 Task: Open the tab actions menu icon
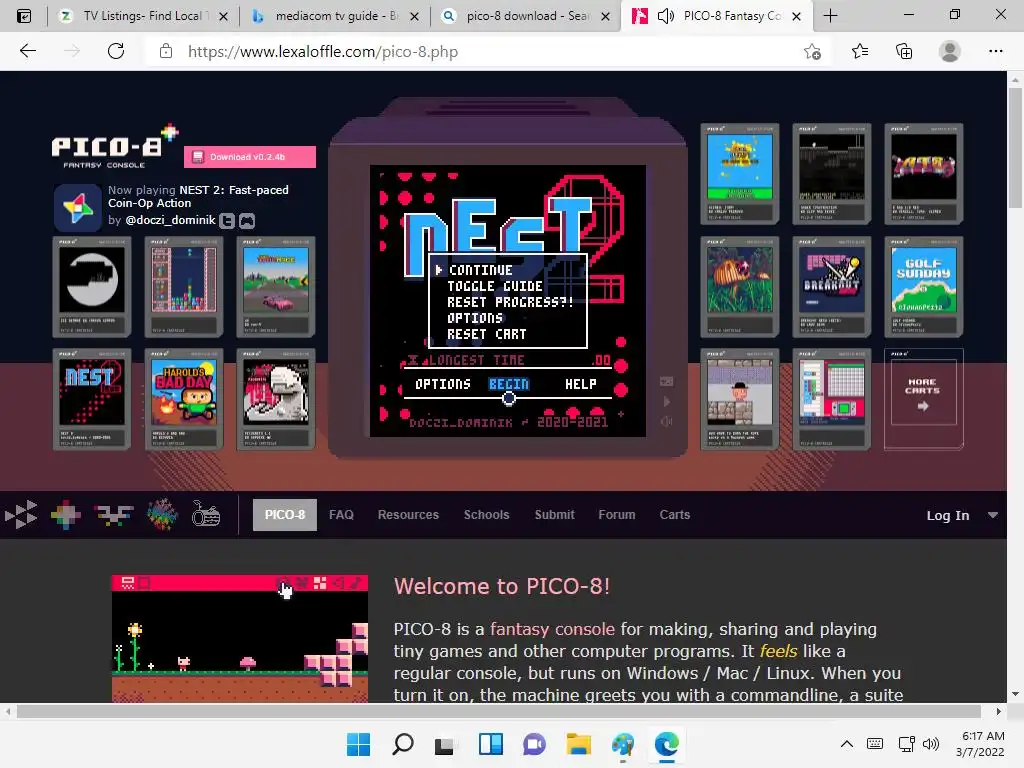(24, 16)
